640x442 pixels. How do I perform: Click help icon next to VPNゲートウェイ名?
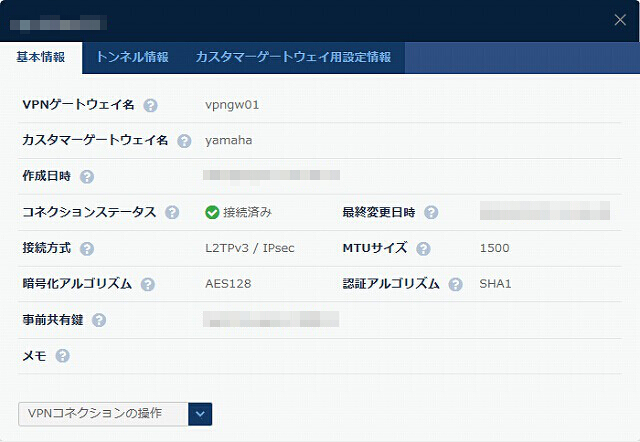point(150,105)
